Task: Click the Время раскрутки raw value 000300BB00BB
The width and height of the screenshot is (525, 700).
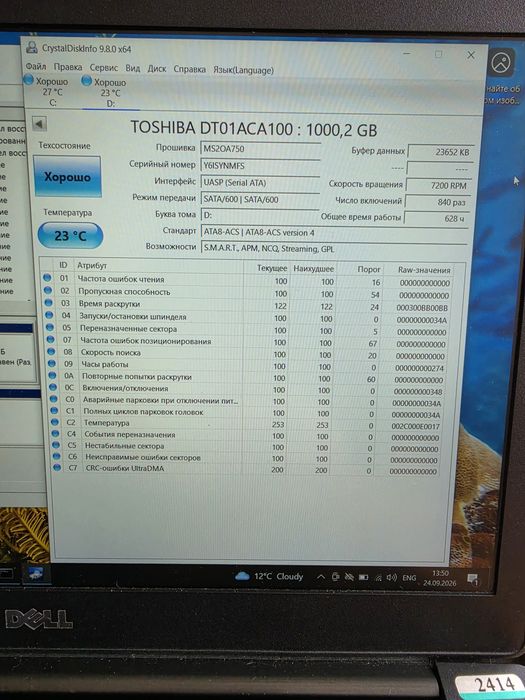Action: pos(422,308)
